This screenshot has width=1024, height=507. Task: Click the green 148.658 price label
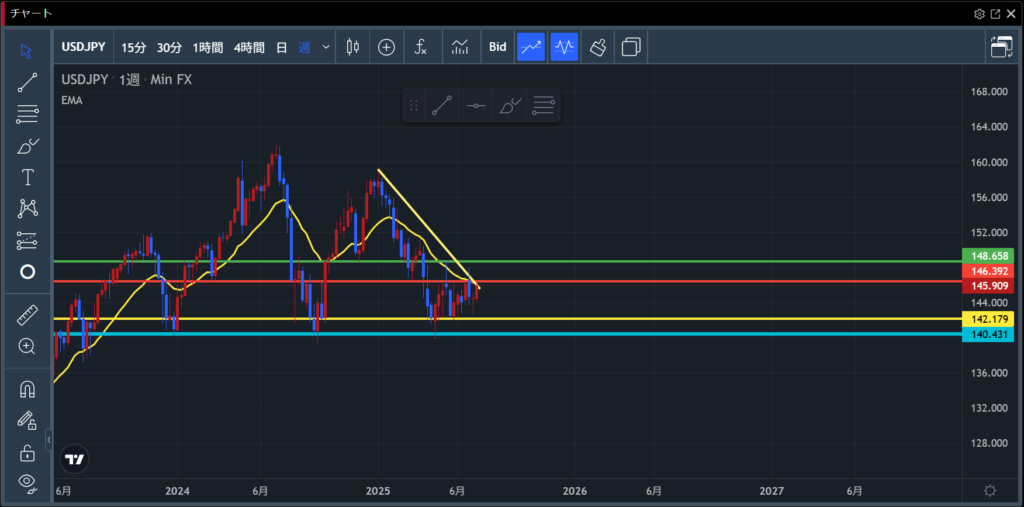[x=989, y=255]
